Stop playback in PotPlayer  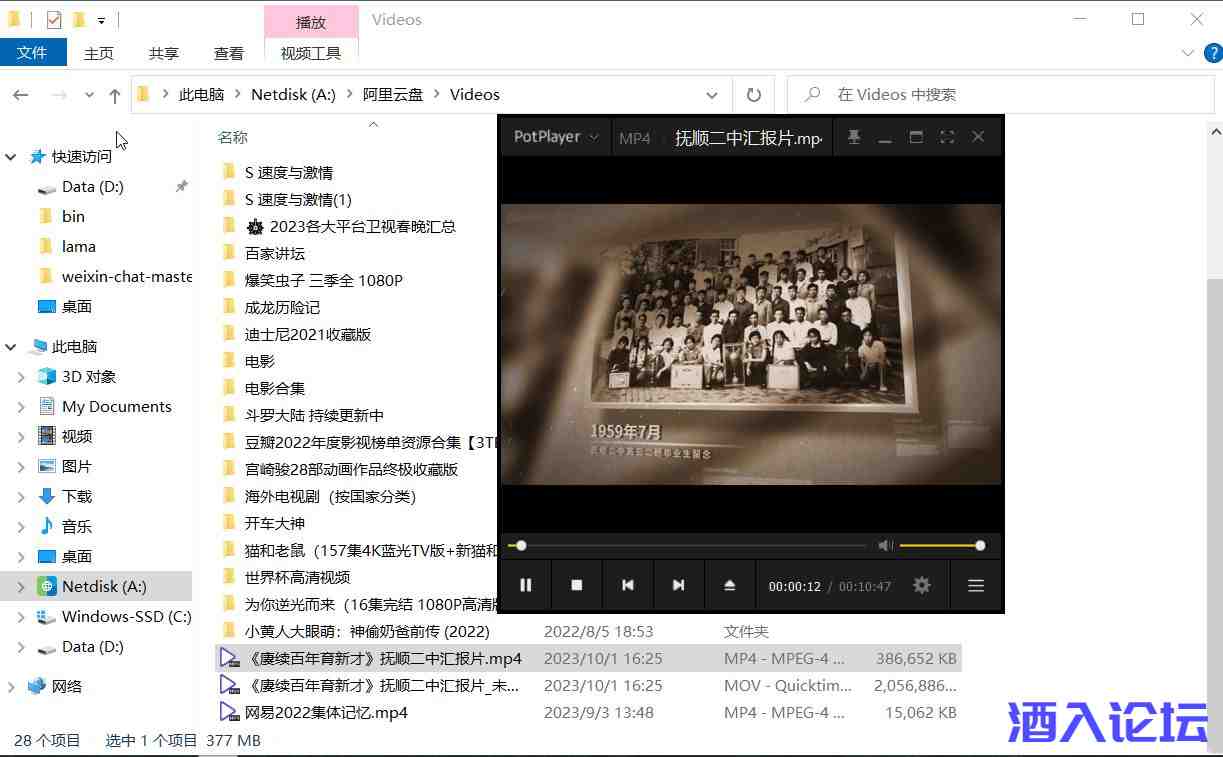[577, 585]
